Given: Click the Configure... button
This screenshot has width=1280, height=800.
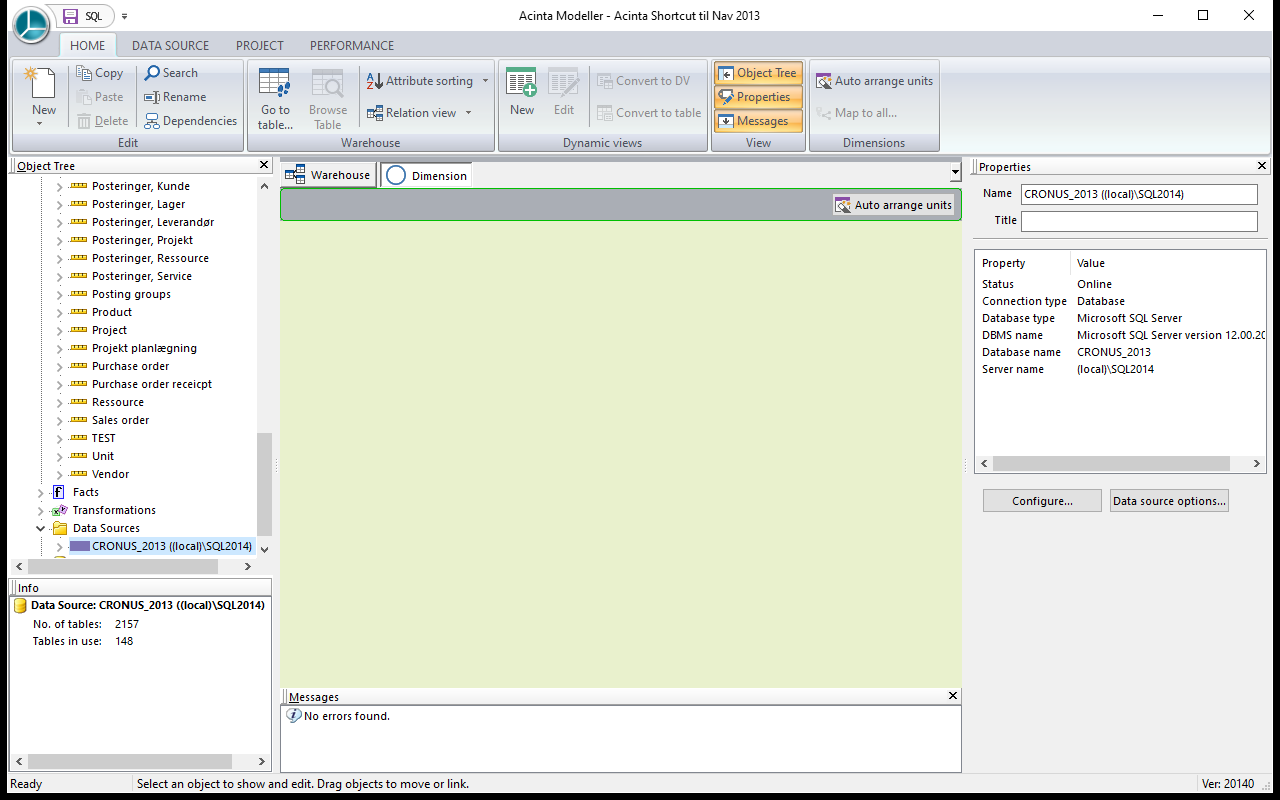Looking at the screenshot, I should [x=1042, y=501].
